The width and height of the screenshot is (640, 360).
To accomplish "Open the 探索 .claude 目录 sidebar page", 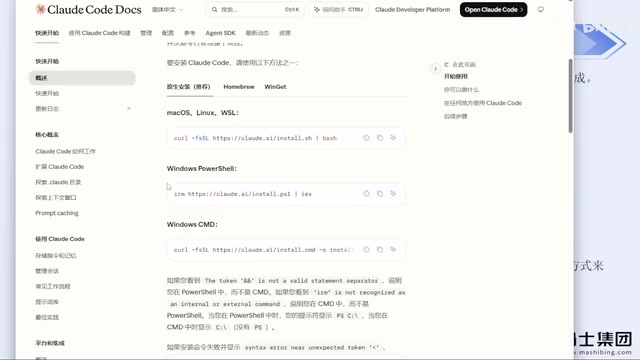I will pyautogui.click(x=58, y=182).
